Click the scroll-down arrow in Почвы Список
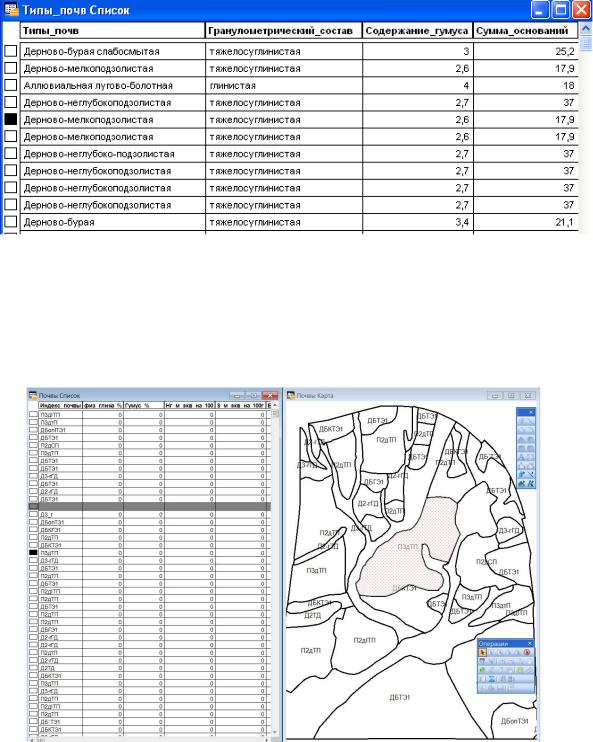This screenshot has height=742, width=593. coord(275,733)
